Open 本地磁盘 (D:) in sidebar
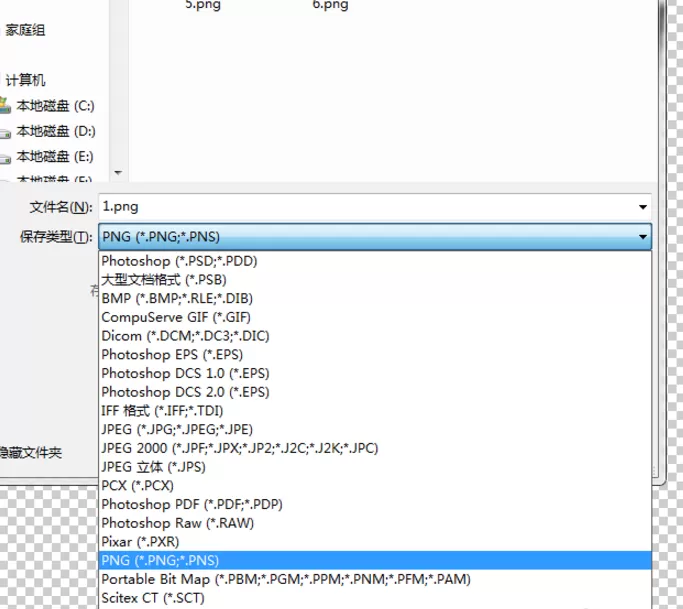 56,131
